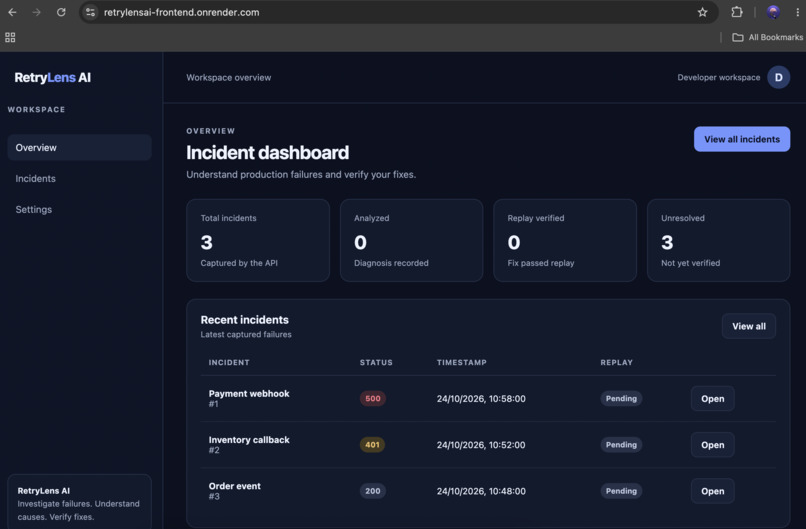Reload the page with the refresh icon
The image size is (806, 529).
tap(61, 12)
